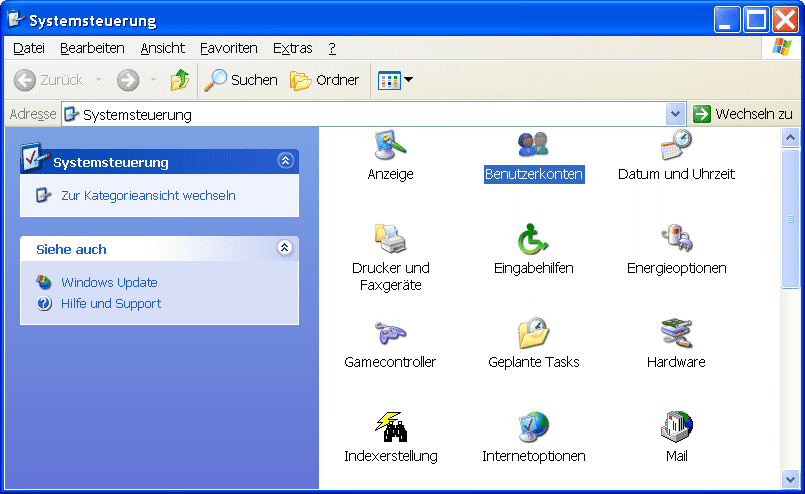Open the Eingabehilfen accessibility icon
This screenshot has width=805, height=494.
533,239
